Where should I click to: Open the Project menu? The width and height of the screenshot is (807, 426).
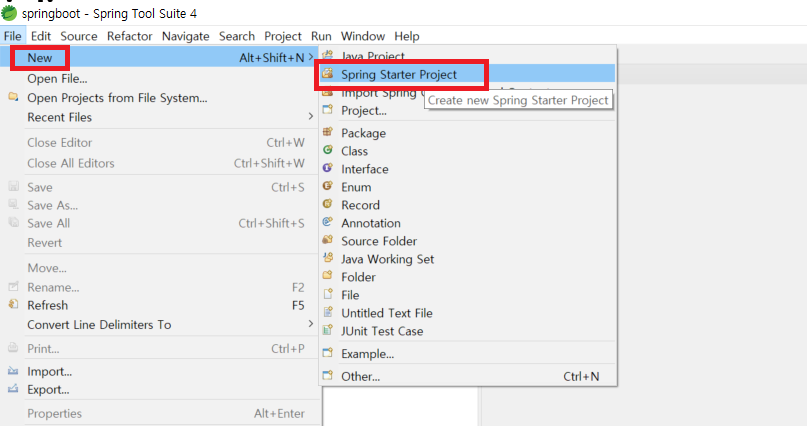pos(283,36)
